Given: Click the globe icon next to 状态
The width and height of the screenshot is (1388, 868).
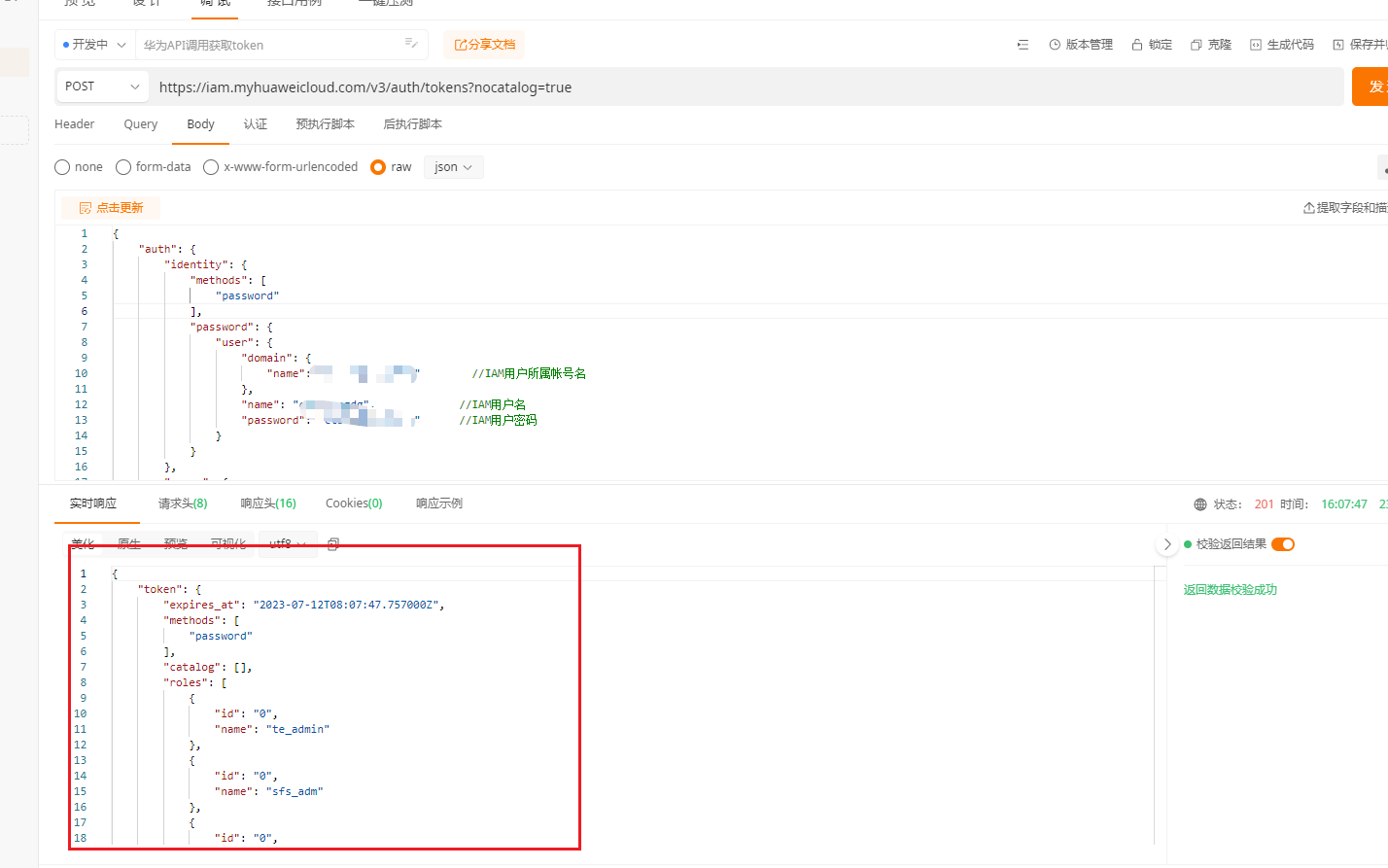Looking at the screenshot, I should 1200,504.
